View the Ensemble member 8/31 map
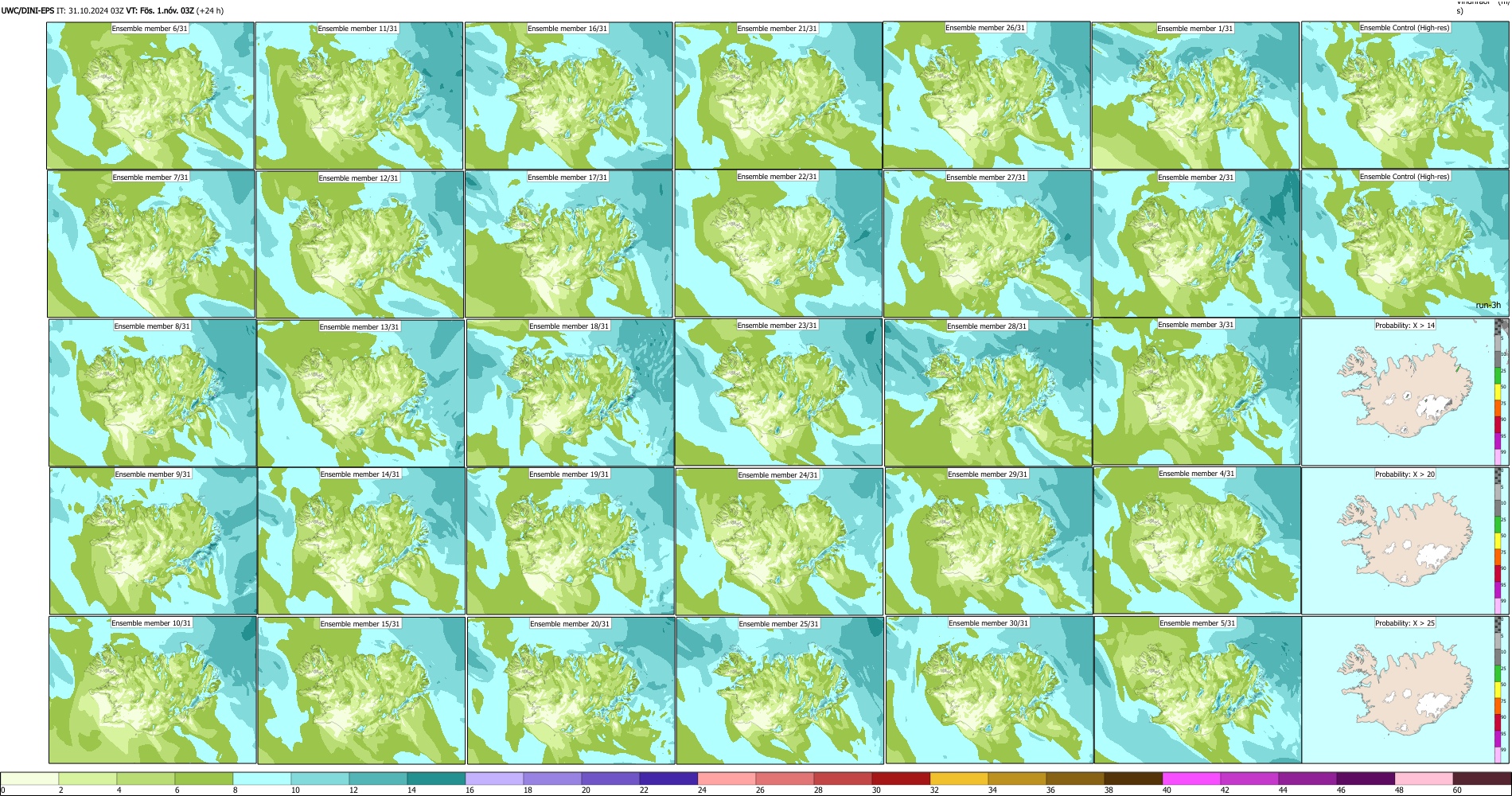Screen dimensions: 1512x796 153,393
